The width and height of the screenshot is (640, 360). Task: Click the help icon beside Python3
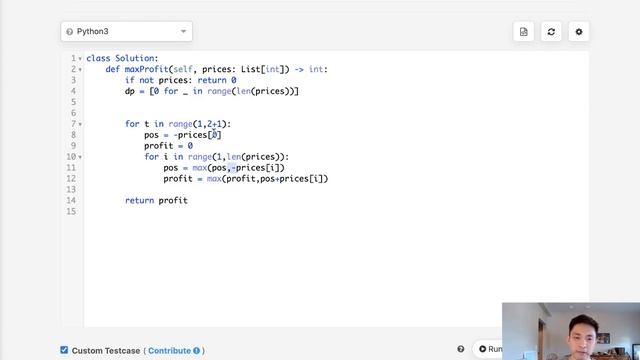[69, 31]
